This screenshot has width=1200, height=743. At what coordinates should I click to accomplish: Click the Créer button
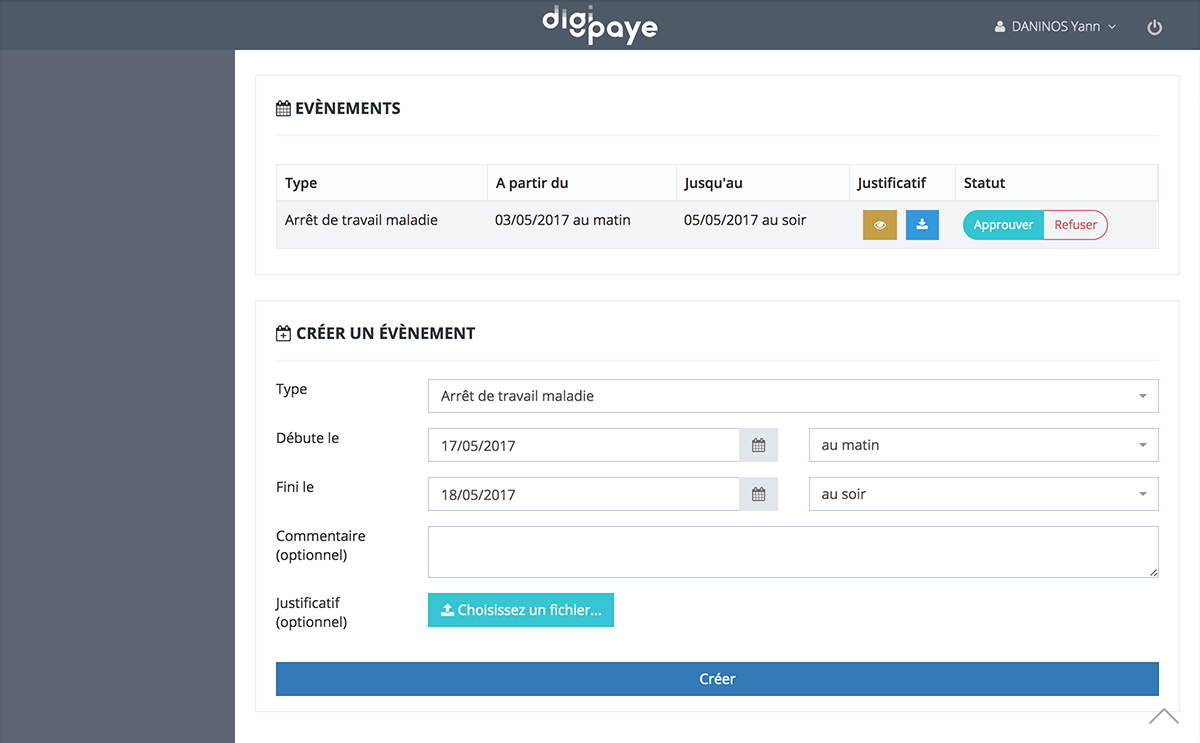pyautogui.click(x=717, y=679)
